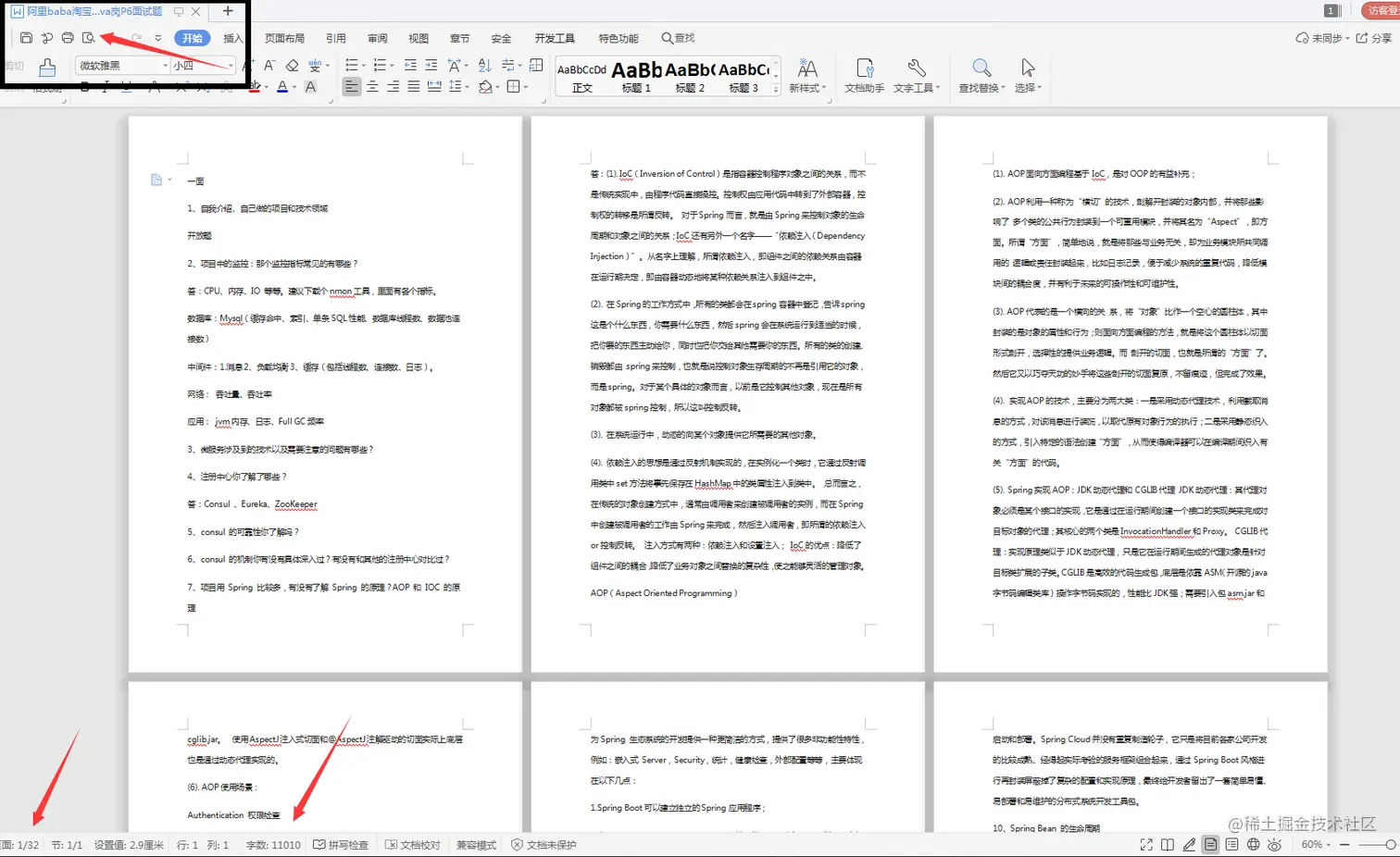Image resolution: width=1400 pixels, height=857 pixels.
Task: Open the 安全 (Security) tab
Action: [x=501, y=38]
